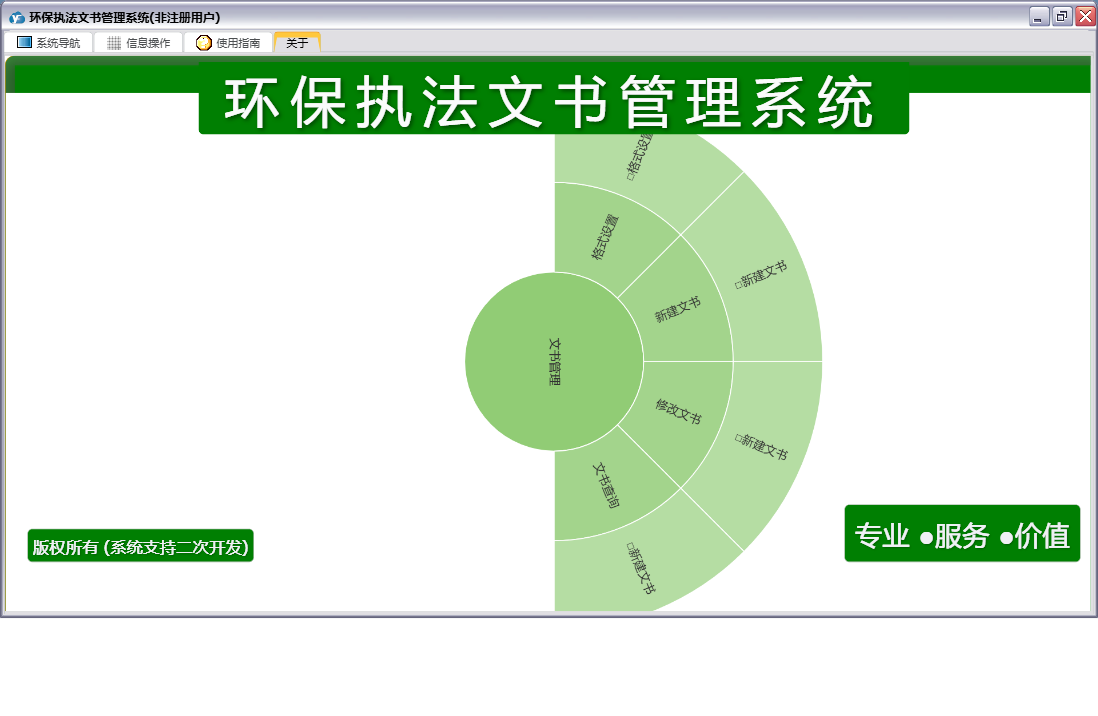Open the inner-ring 格式设置 segment
The height and width of the screenshot is (716, 1098).
pos(604,238)
